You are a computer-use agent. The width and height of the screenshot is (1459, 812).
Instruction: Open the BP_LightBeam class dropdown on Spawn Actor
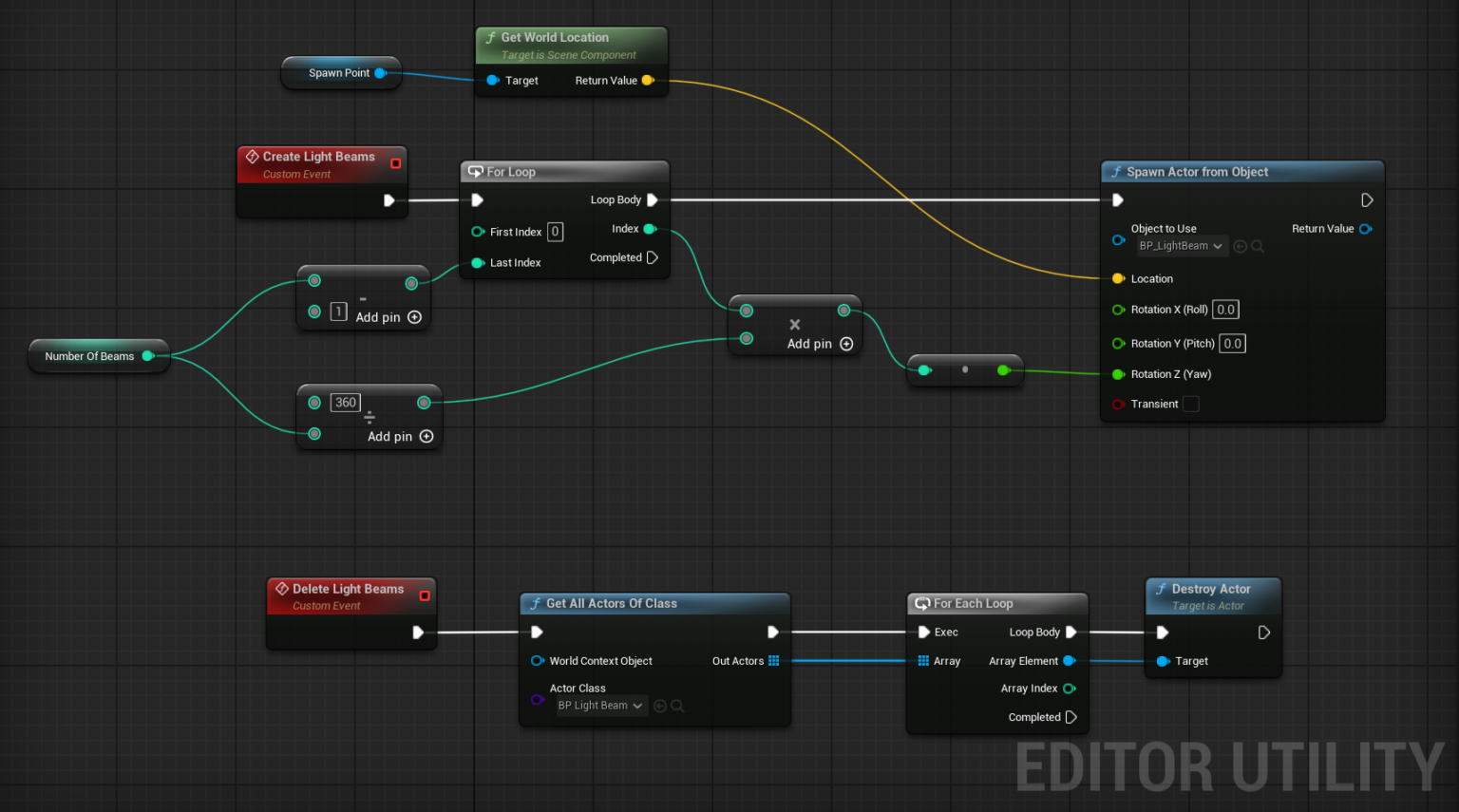coord(1181,245)
